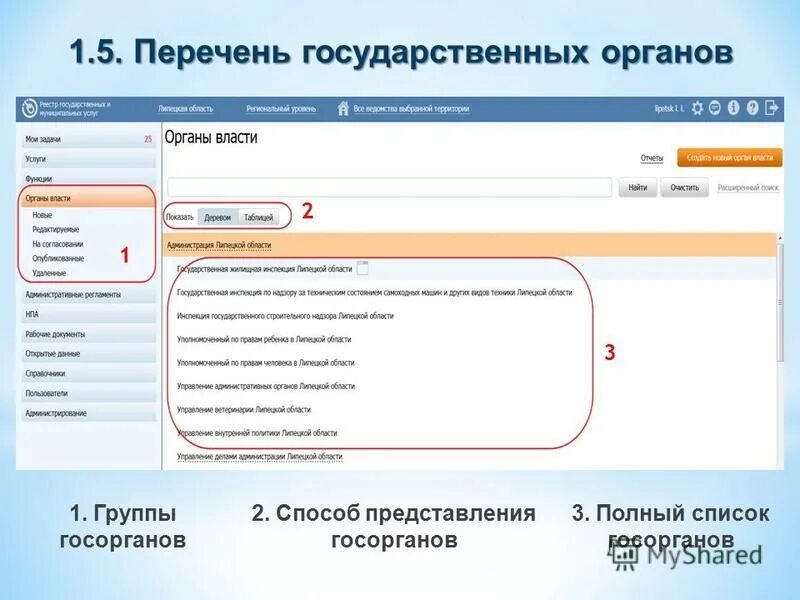This screenshot has width=800, height=600.
Task: Open Услуги section in sidebar
Action: pos(89,159)
